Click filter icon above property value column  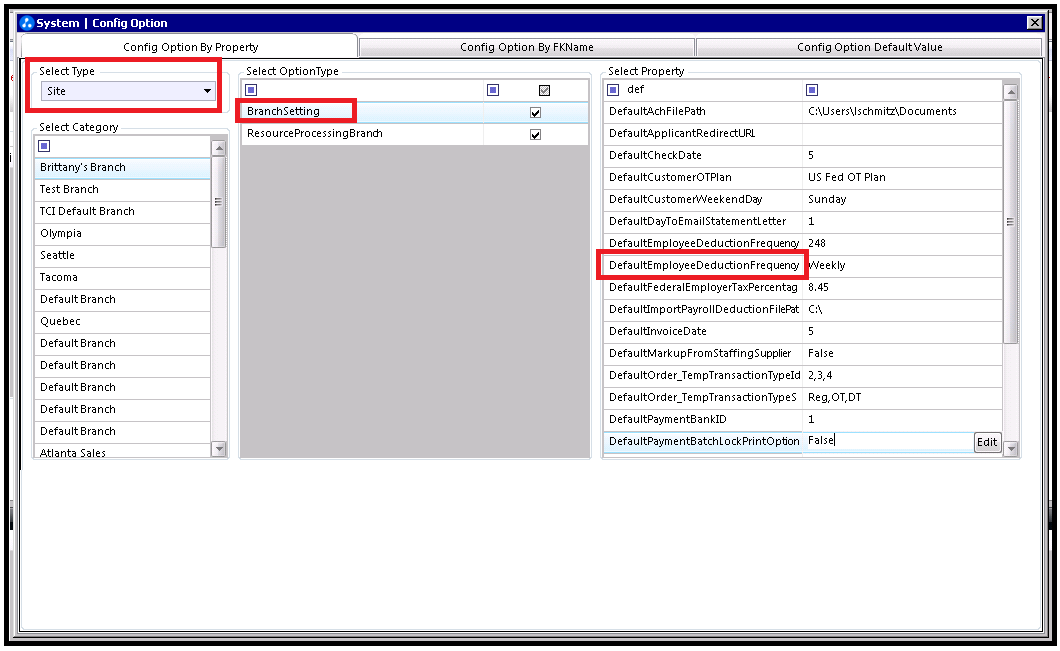(812, 90)
